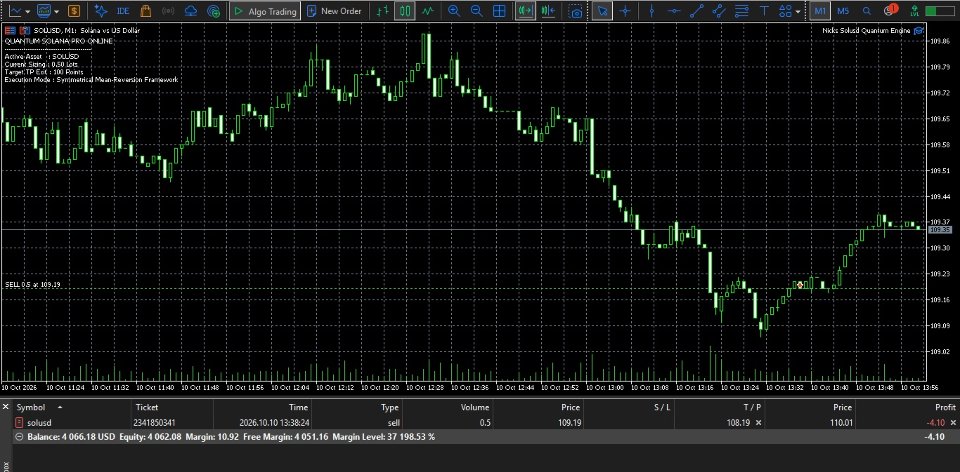Viewport: 960px width, 472px height.
Task: Open the VPS cloud hosting icon
Action: [x=190, y=11]
